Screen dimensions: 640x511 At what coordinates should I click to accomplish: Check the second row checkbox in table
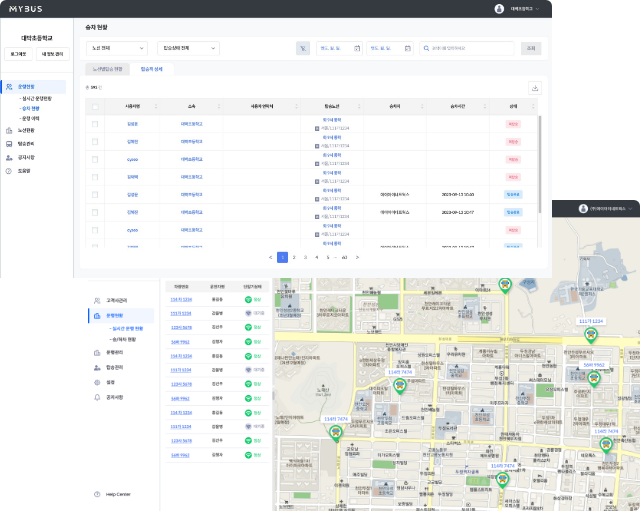tap(95, 142)
